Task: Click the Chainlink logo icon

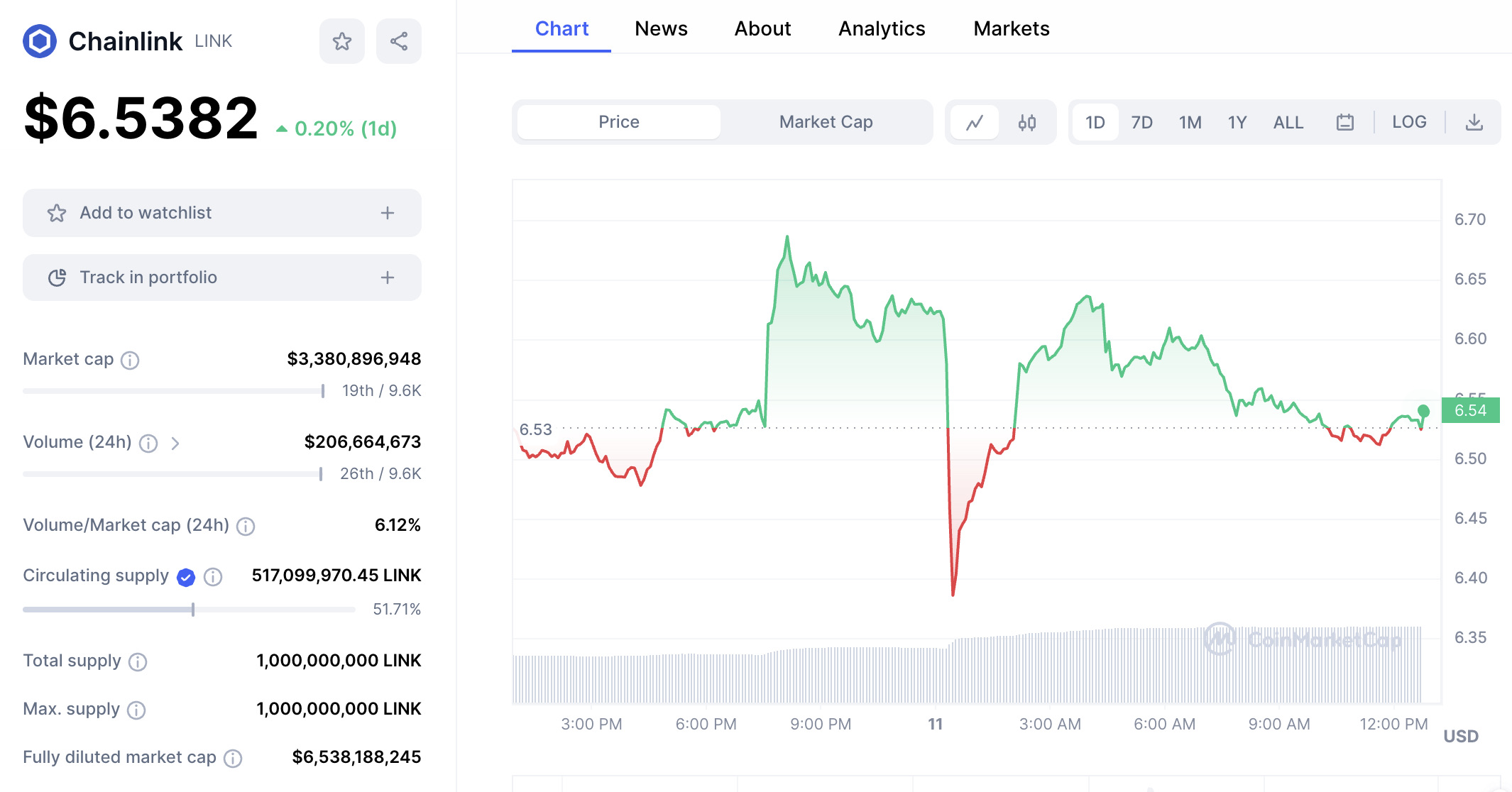Action: [40, 40]
